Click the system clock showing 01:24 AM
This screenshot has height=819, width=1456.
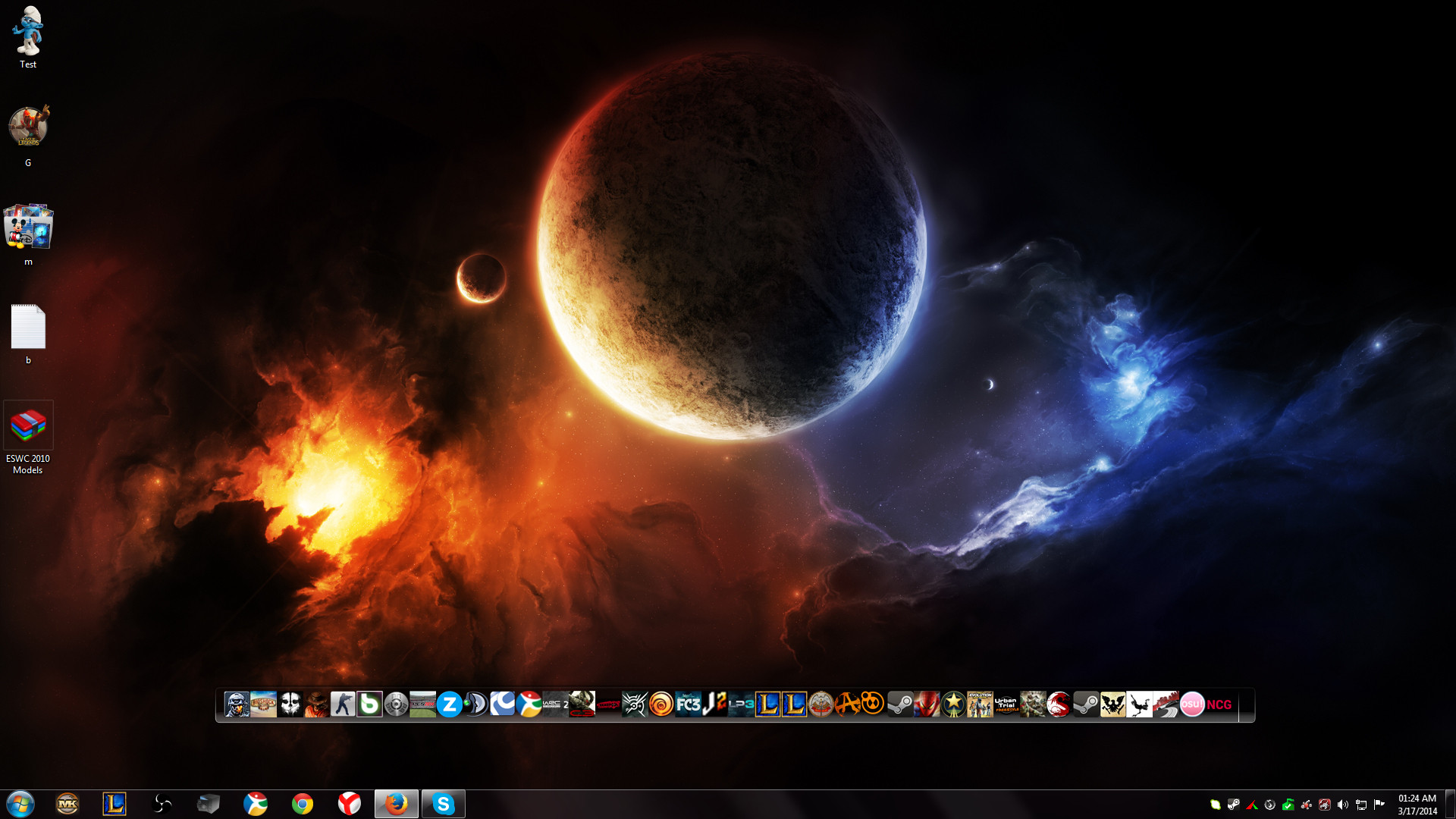click(x=1417, y=804)
